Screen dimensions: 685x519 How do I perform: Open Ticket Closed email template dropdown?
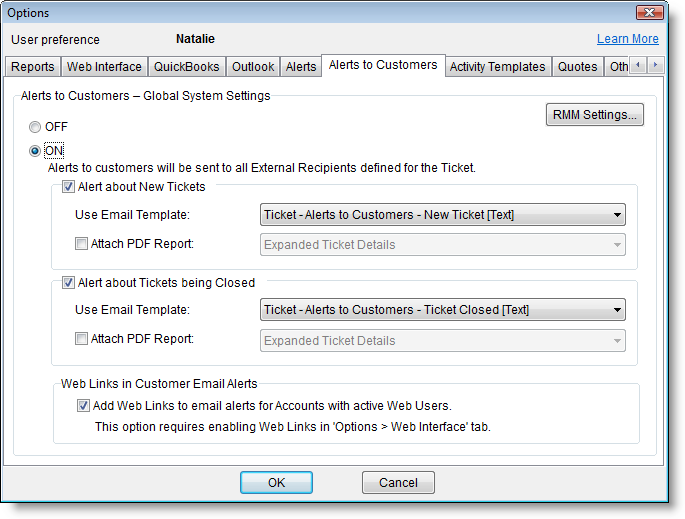[x=442, y=310]
